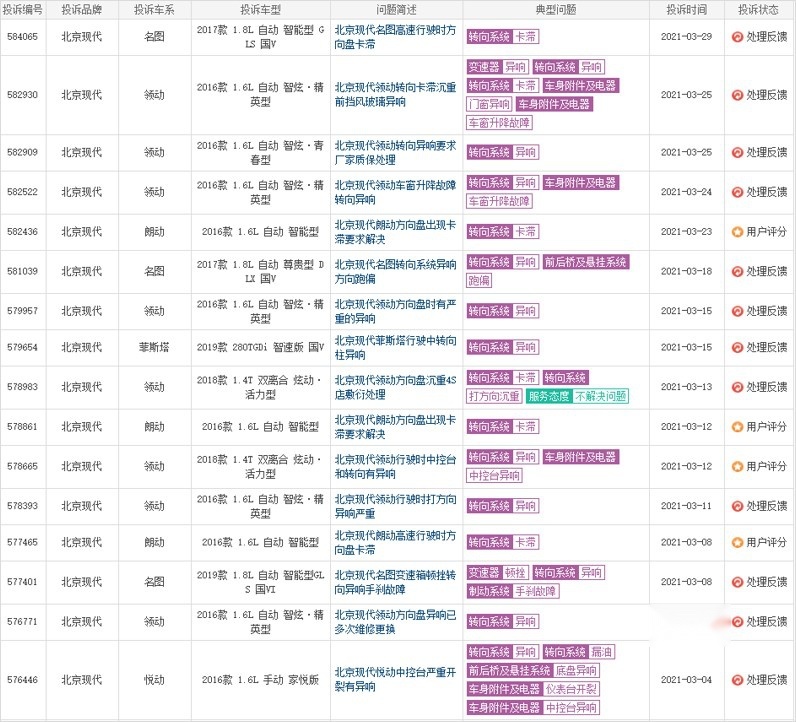Click the 投诉车系 column header

(154, 10)
